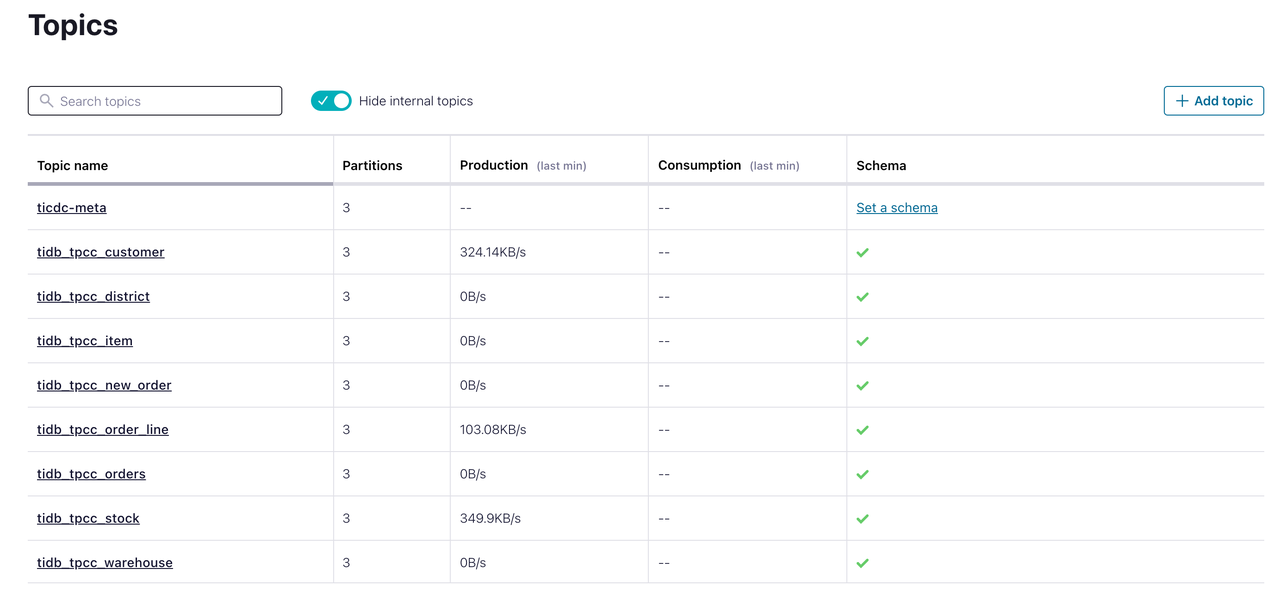Click the Schema column header
The height and width of the screenshot is (599, 1280).
pyautogui.click(x=881, y=166)
